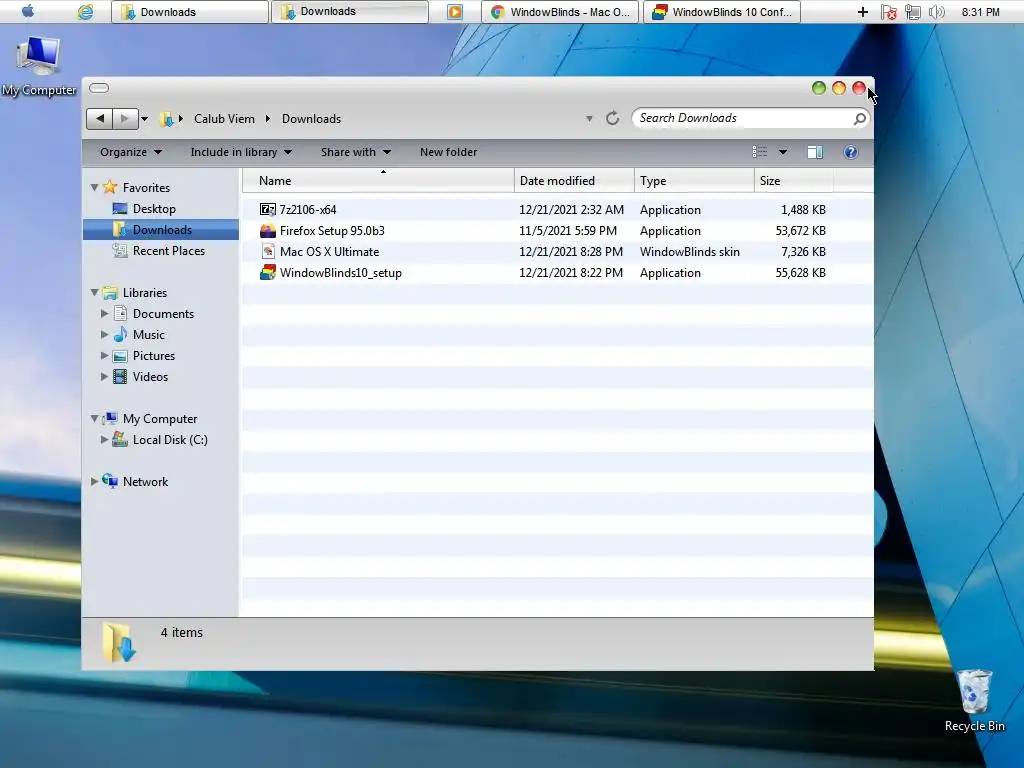
Task: Open the Organize menu
Action: tap(131, 152)
